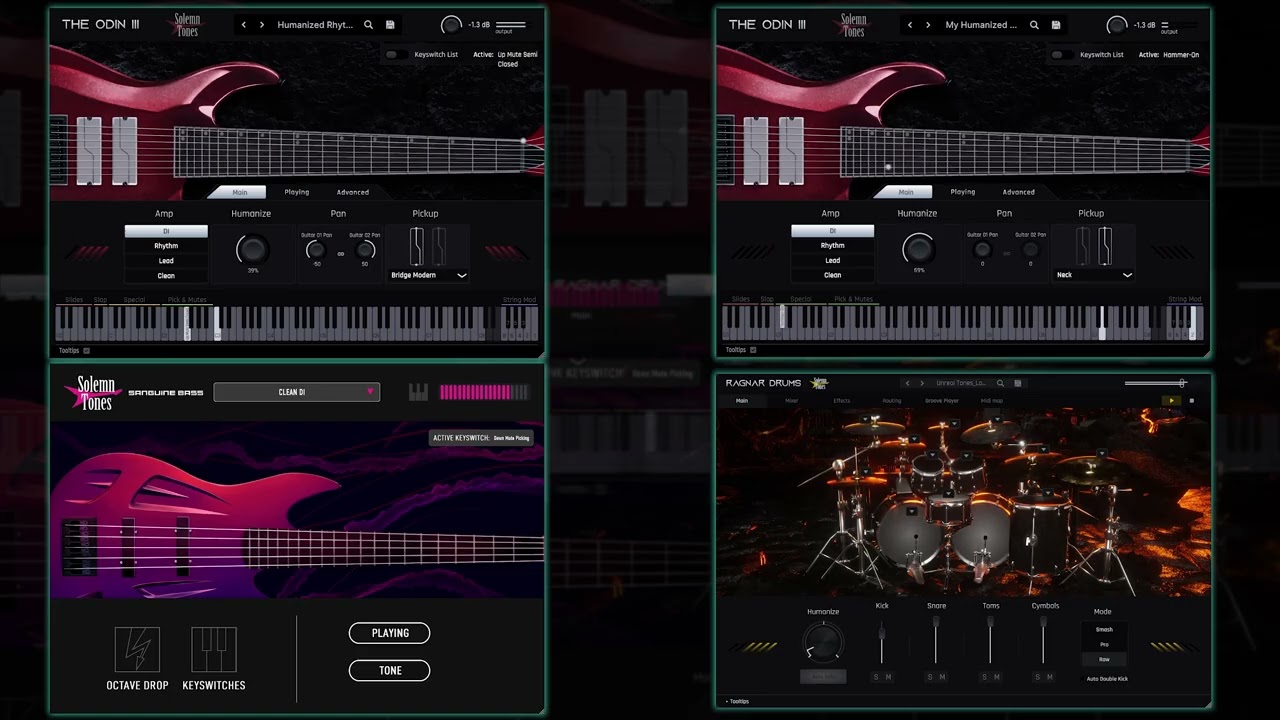Select the bridge pickup icon in Bridge Modern Odin
Image resolution: width=1280 pixels, height=720 pixels.
tap(416, 247)
